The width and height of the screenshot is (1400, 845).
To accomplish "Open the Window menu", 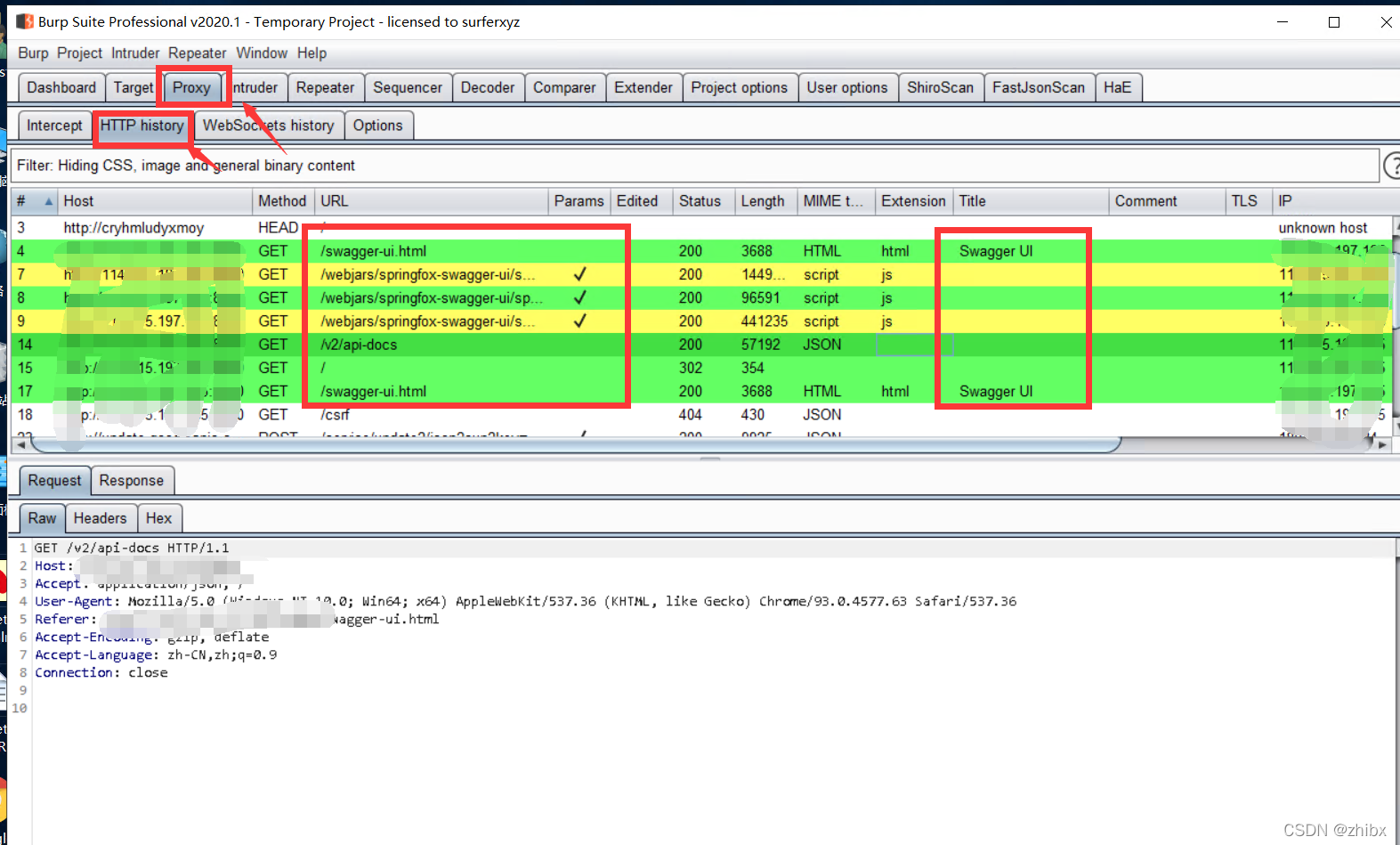I will 262,53.
